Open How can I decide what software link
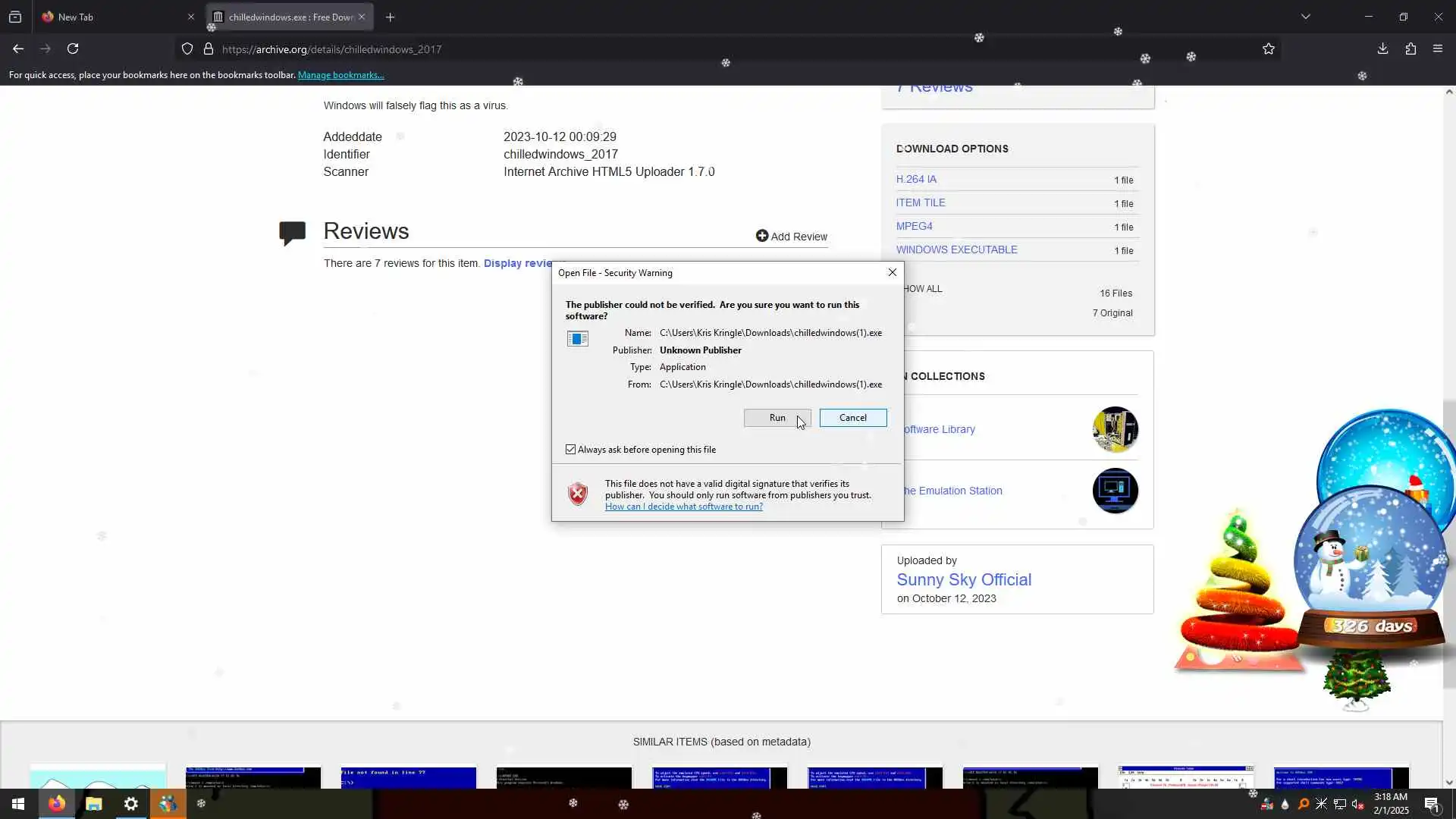1456x819 pixels. click(683, 507)
